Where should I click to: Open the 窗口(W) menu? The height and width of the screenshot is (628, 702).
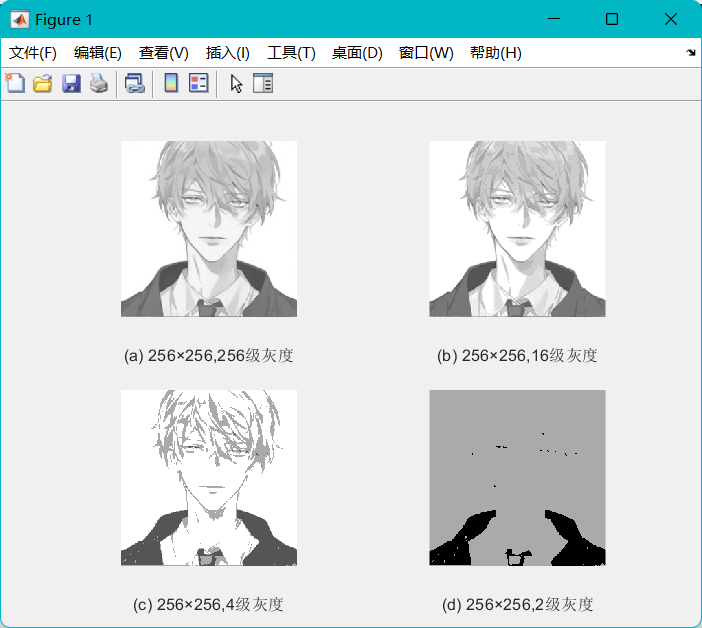click(x=426, y=53)
